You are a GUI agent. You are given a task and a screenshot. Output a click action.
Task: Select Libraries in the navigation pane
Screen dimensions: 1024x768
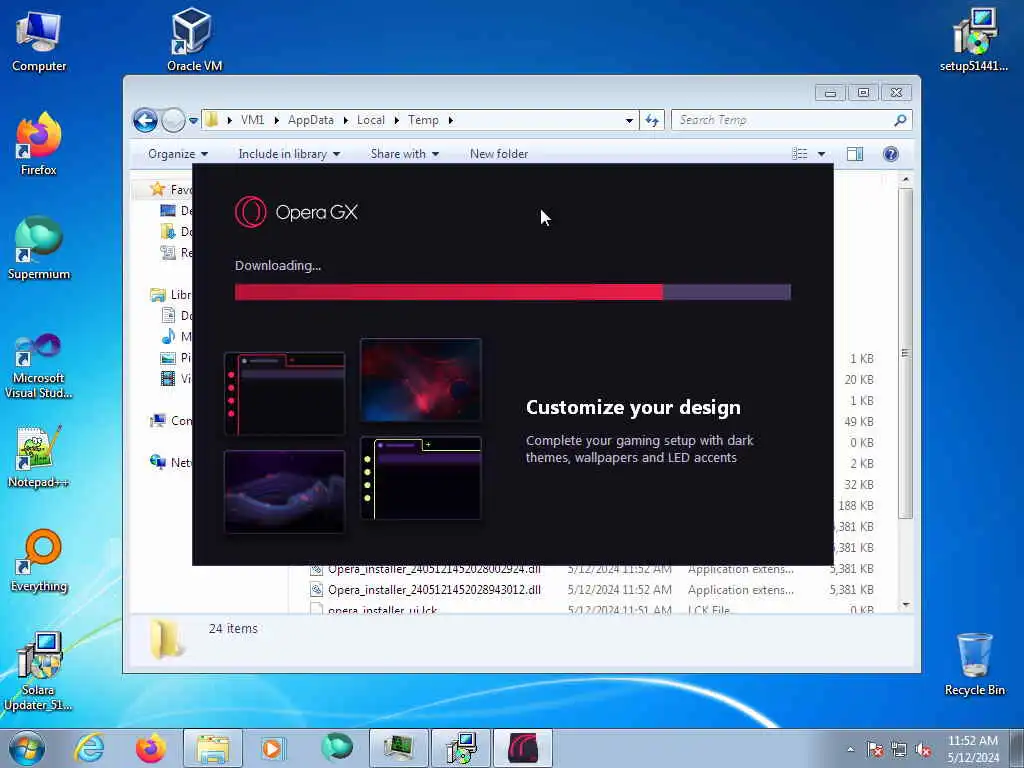171,295
